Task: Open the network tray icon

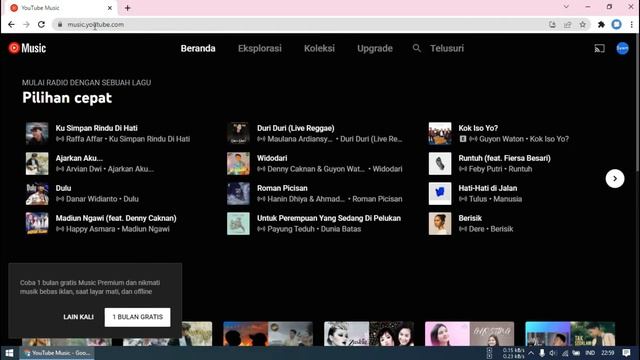Action: point(565,353)
